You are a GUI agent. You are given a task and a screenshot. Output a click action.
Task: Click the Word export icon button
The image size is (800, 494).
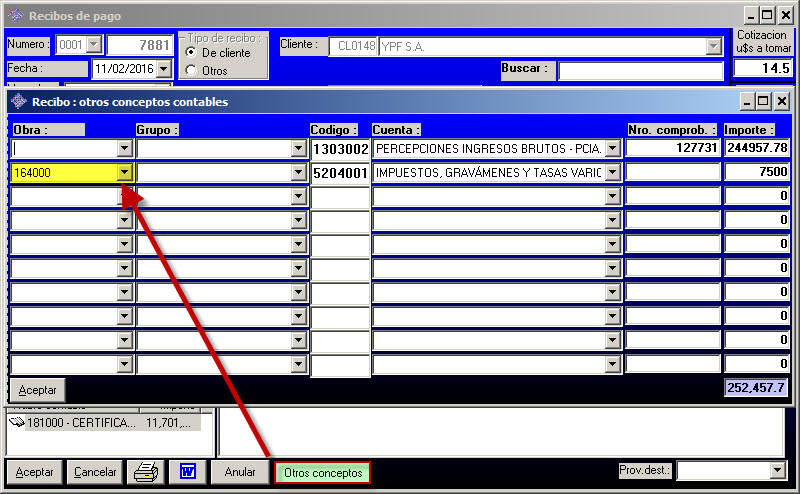tap(187, 472)
